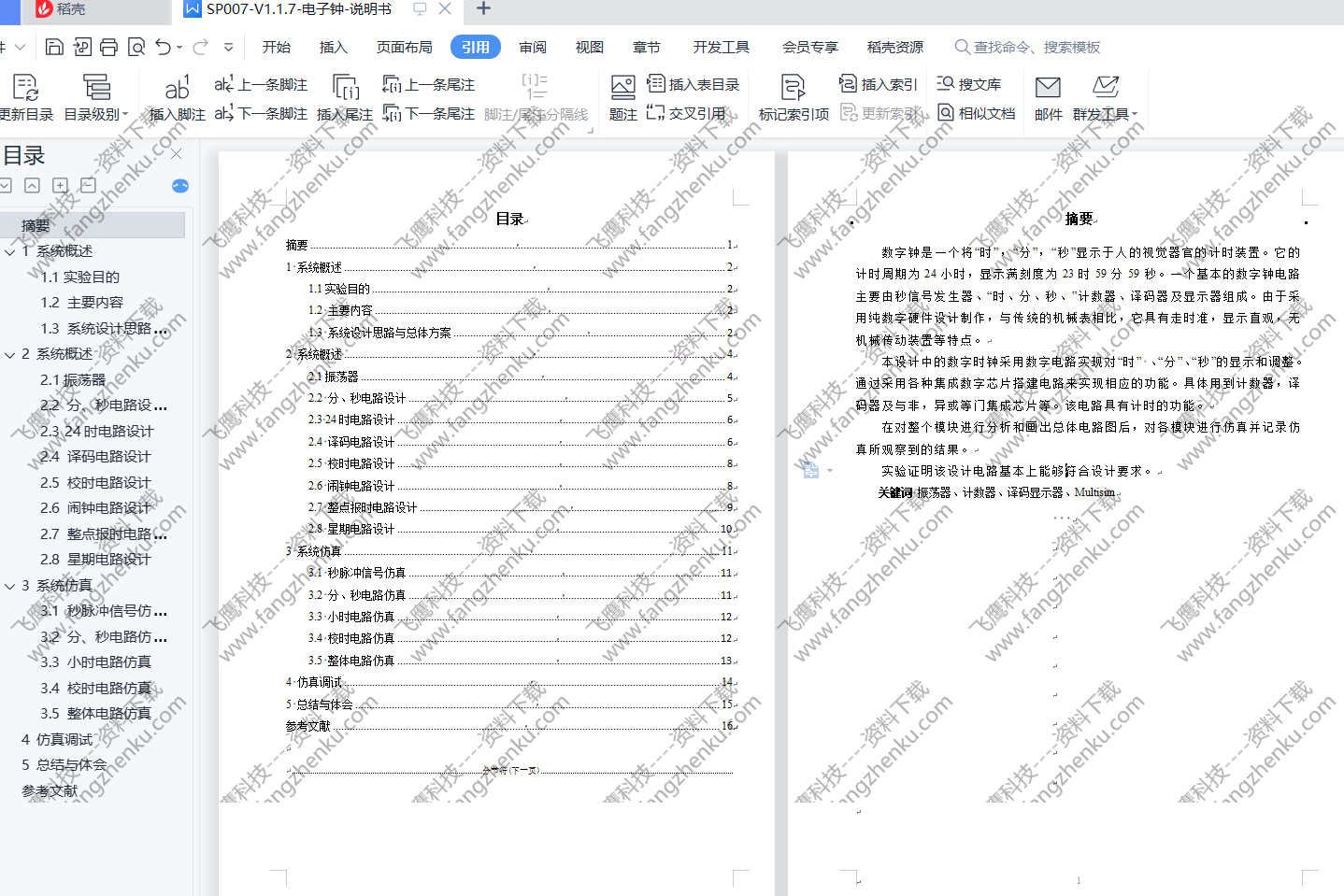Click move-up caret icon in 目录 pane
1344x896 pixels.
(32, 185)
